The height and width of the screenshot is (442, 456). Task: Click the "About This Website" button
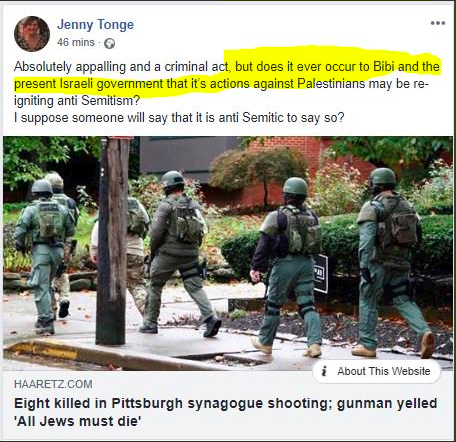[x=377, y=371]
